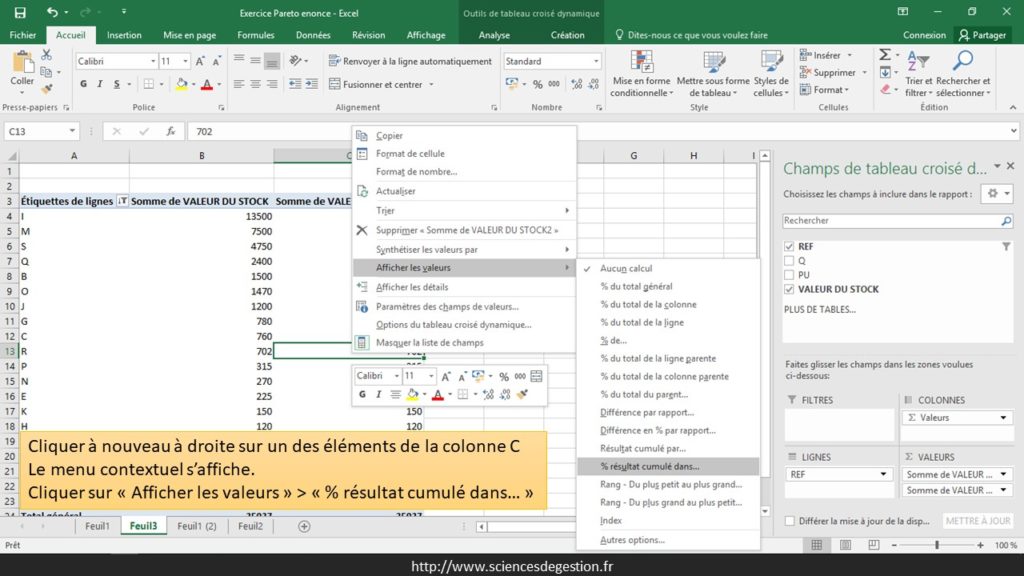The width and height of the screenshot is (1024, 576).
Task: Uncheck the REF field checkbox
Action: (790, 246)
